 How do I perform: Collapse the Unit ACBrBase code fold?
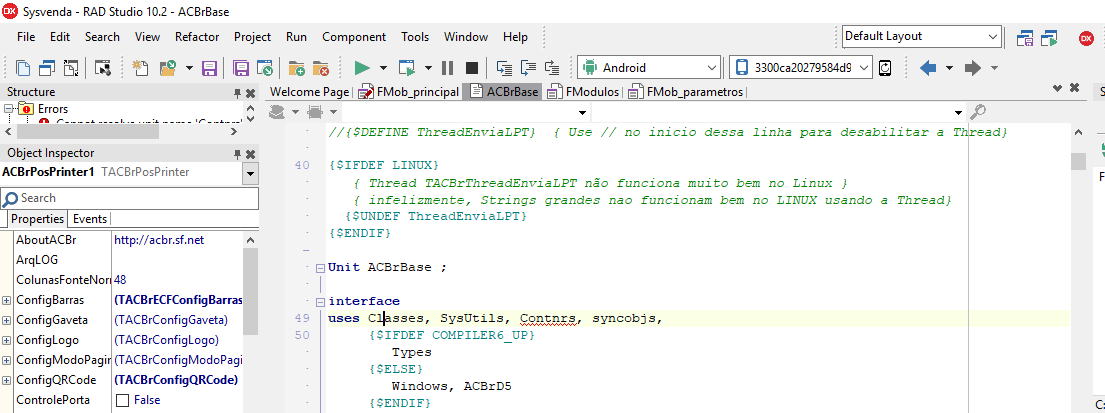(x=321, y=268)
